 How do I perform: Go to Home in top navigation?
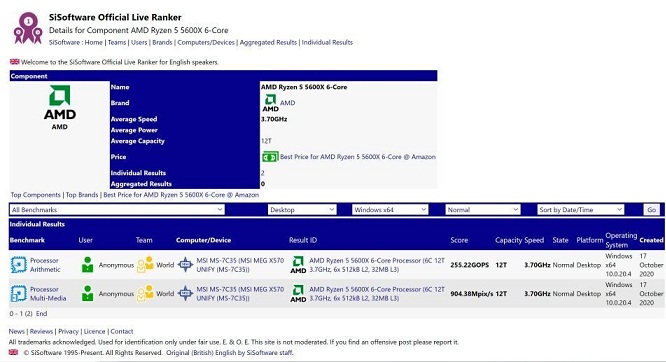(x=93, y=42)
